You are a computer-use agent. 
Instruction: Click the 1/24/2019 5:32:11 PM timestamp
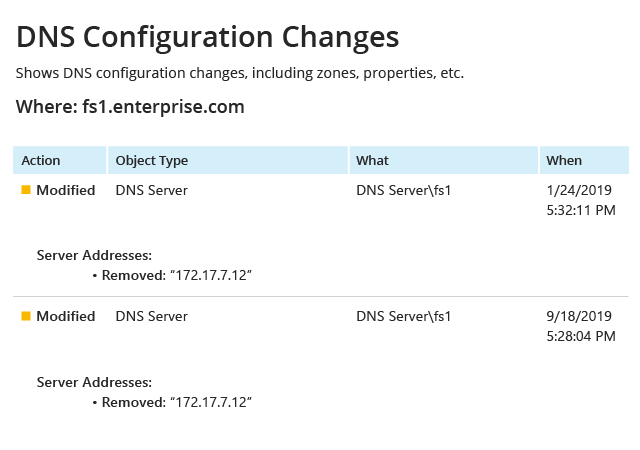tap(581, 200)
